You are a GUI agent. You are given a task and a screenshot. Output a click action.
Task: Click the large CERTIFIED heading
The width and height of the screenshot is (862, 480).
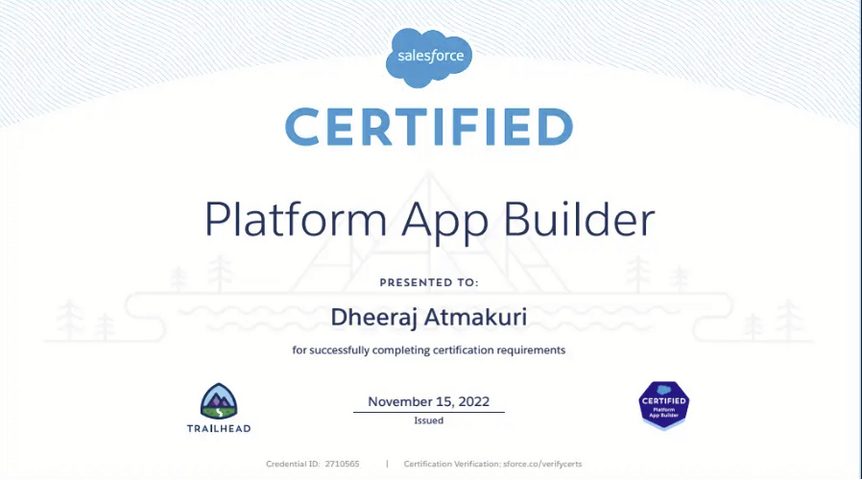[x=429, y=127]
